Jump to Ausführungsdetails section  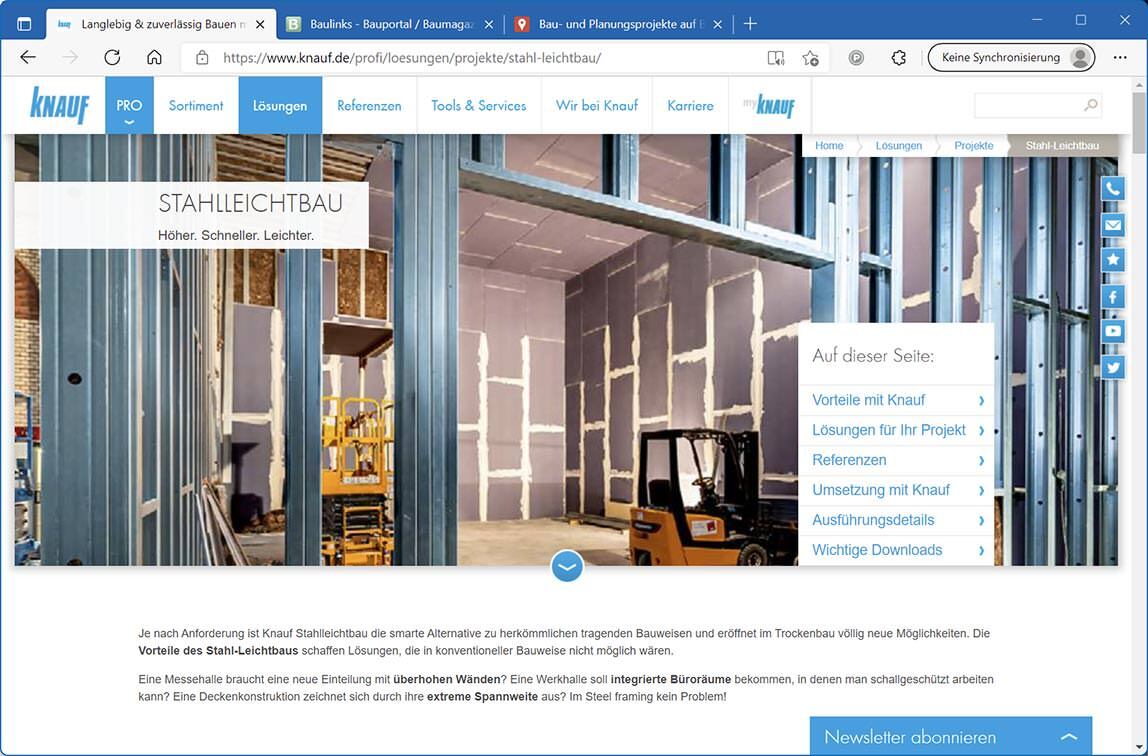coord(897,520)
